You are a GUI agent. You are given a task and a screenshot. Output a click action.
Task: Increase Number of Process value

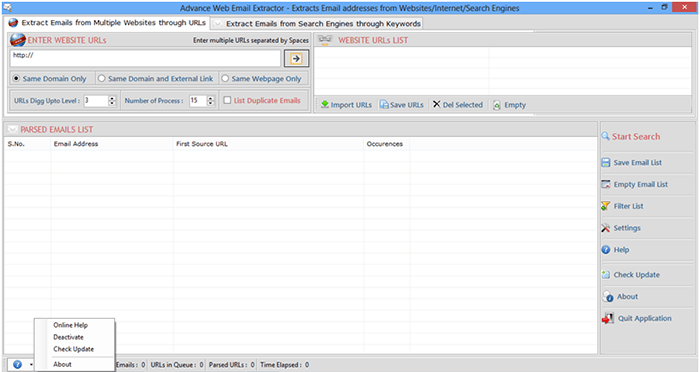[211, 98]
